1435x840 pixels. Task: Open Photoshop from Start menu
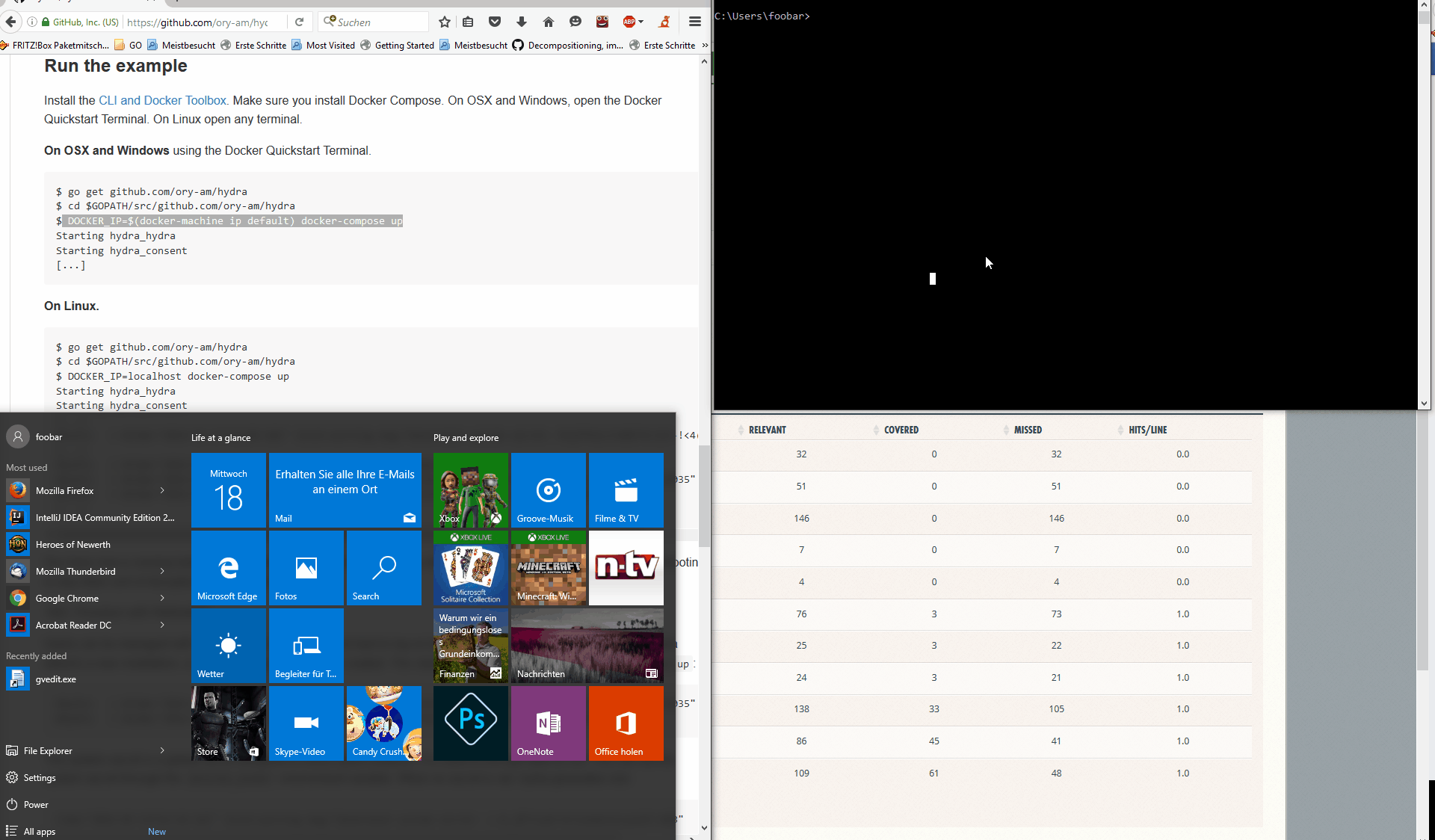click(x=469, y=721)
